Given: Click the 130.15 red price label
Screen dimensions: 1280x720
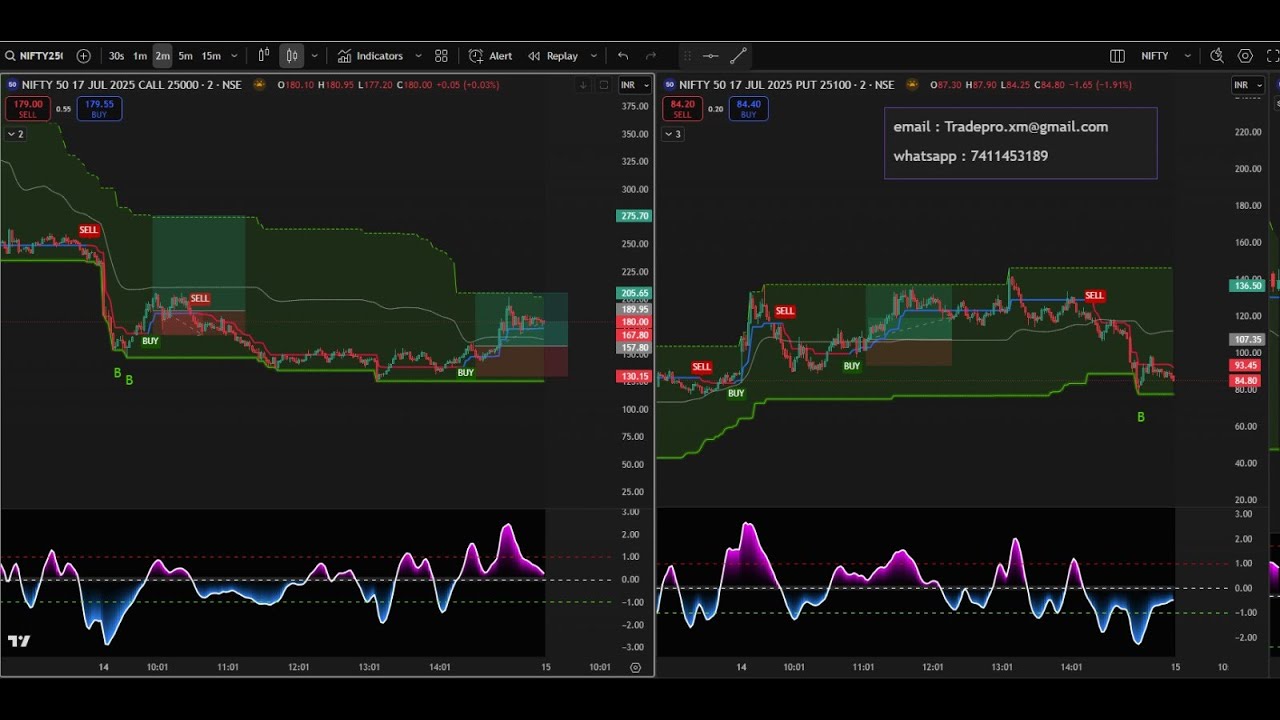Looking at the screenshot, I should pos(635,377).
